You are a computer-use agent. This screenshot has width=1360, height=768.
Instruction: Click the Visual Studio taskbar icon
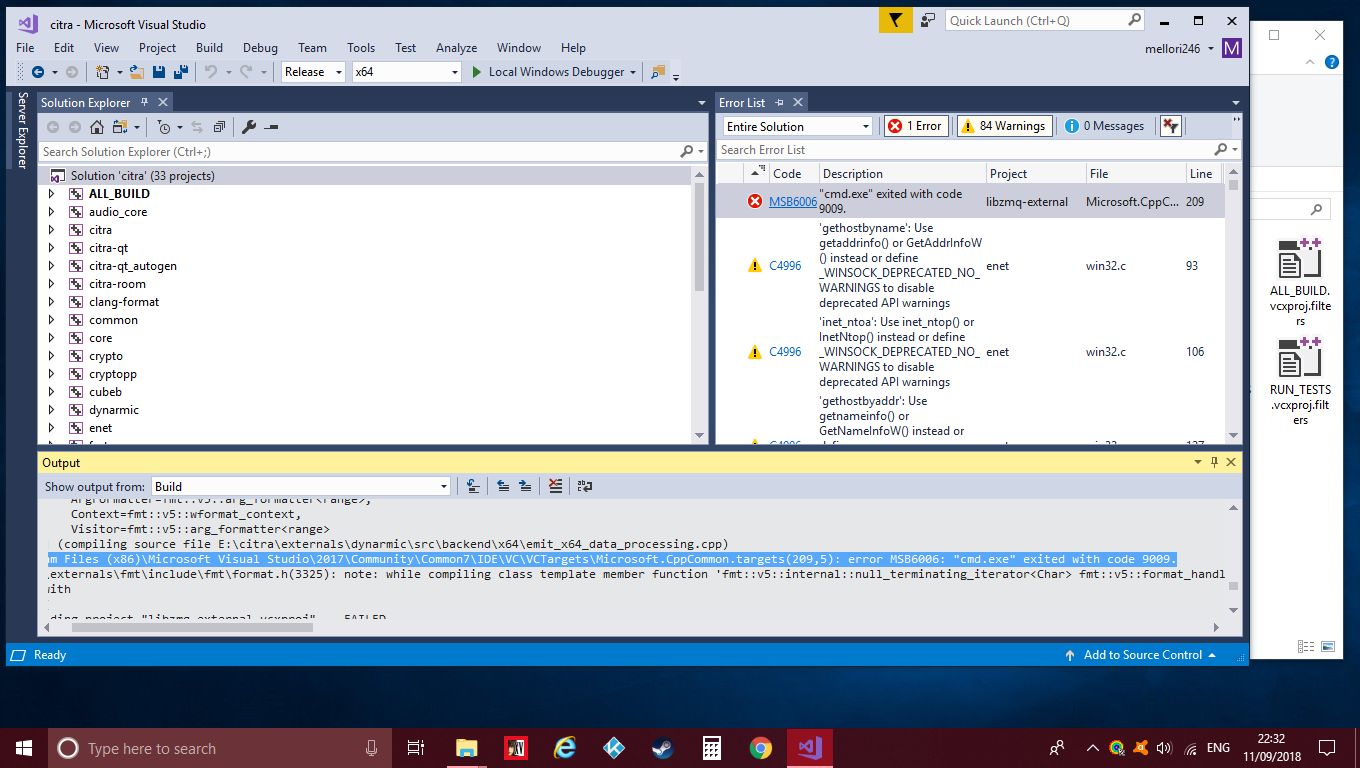809,748
